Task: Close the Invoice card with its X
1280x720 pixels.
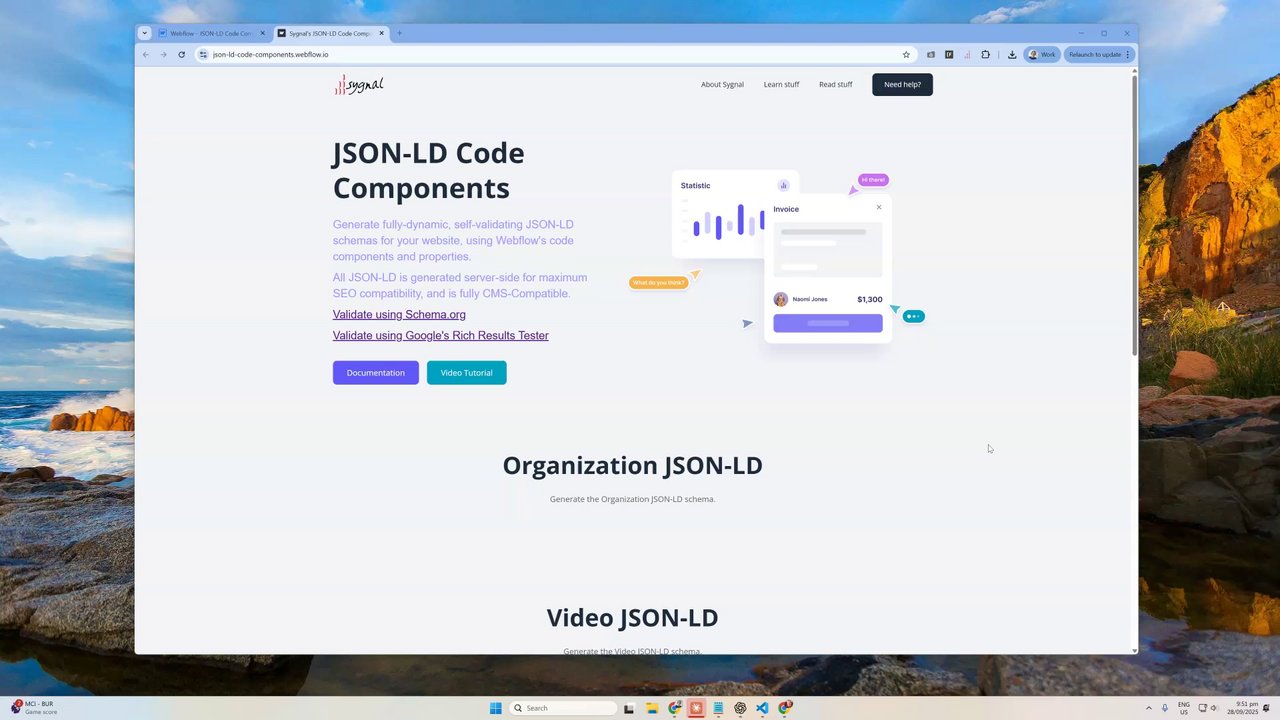Action: click(879, 207)
